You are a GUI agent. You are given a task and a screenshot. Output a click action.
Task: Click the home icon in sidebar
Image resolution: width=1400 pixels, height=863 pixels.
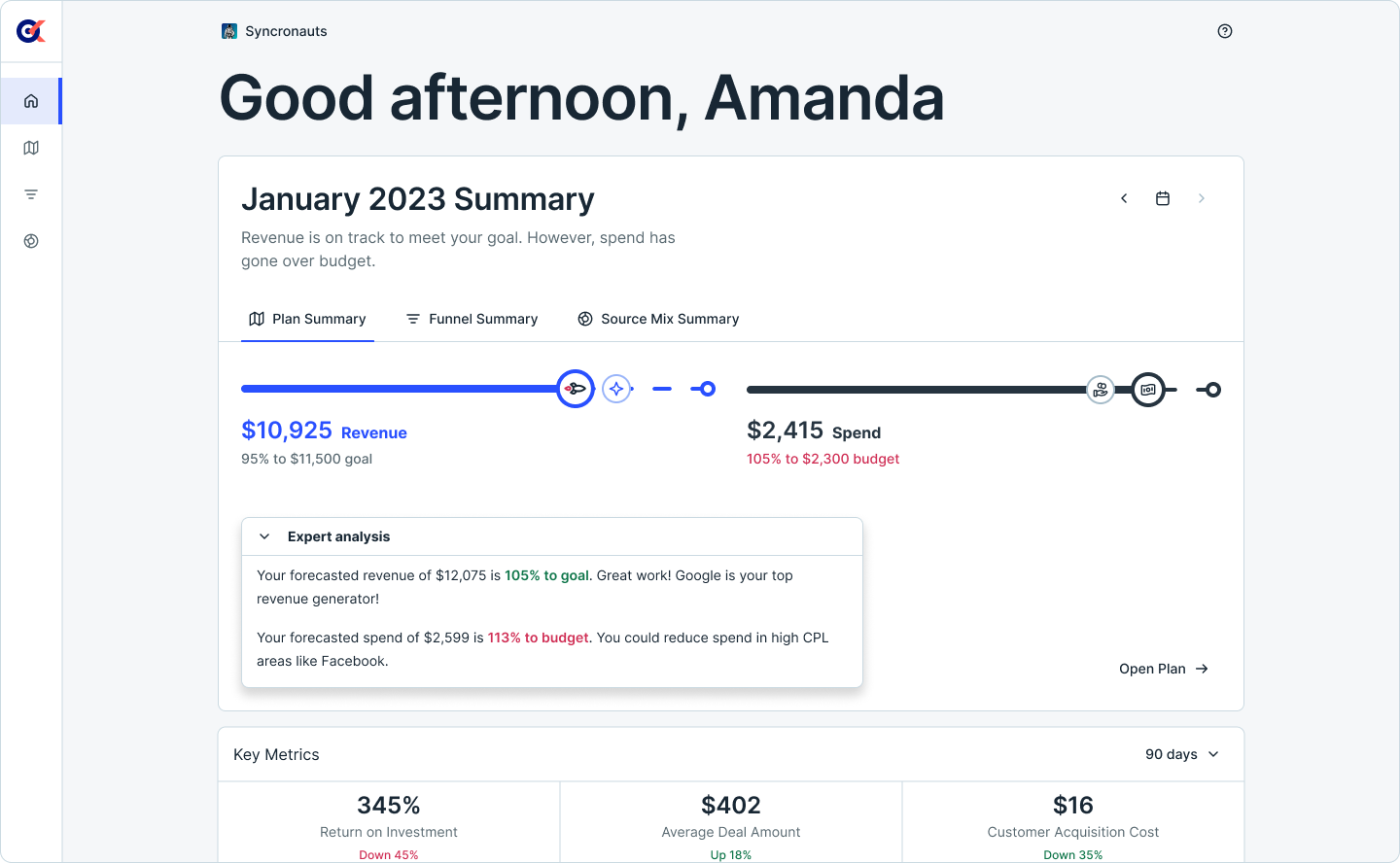point(31,101)
